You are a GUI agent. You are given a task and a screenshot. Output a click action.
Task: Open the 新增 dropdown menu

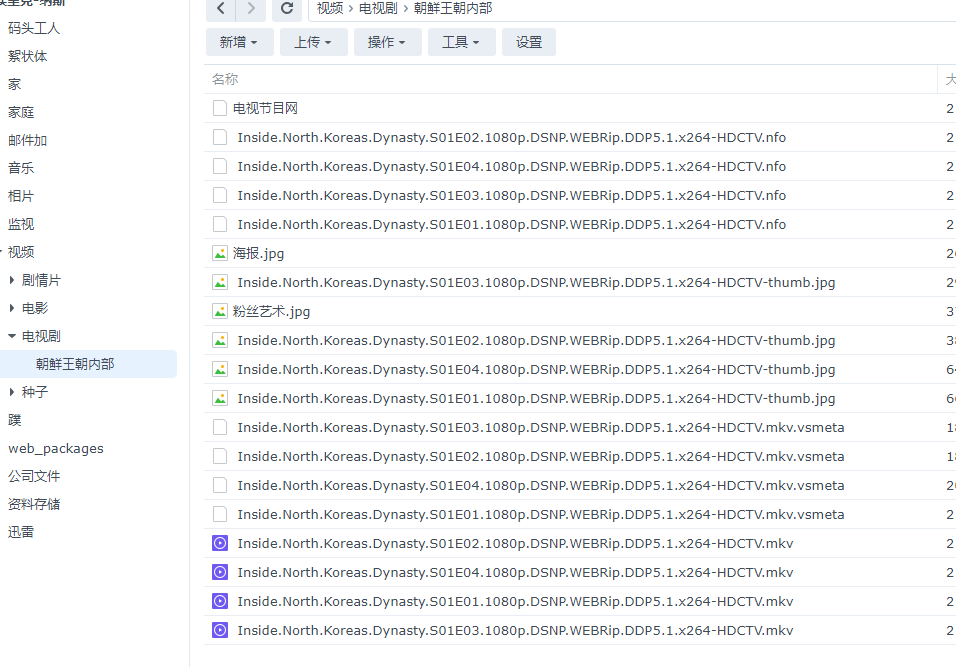(239, 42)
